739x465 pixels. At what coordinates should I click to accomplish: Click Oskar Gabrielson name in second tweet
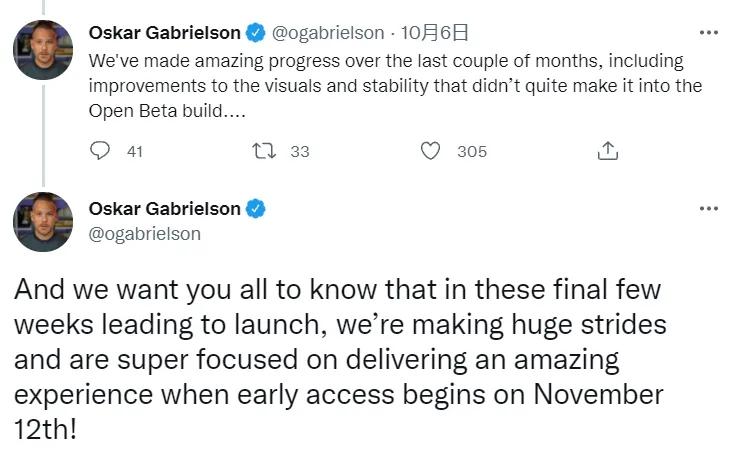(165, 209)
